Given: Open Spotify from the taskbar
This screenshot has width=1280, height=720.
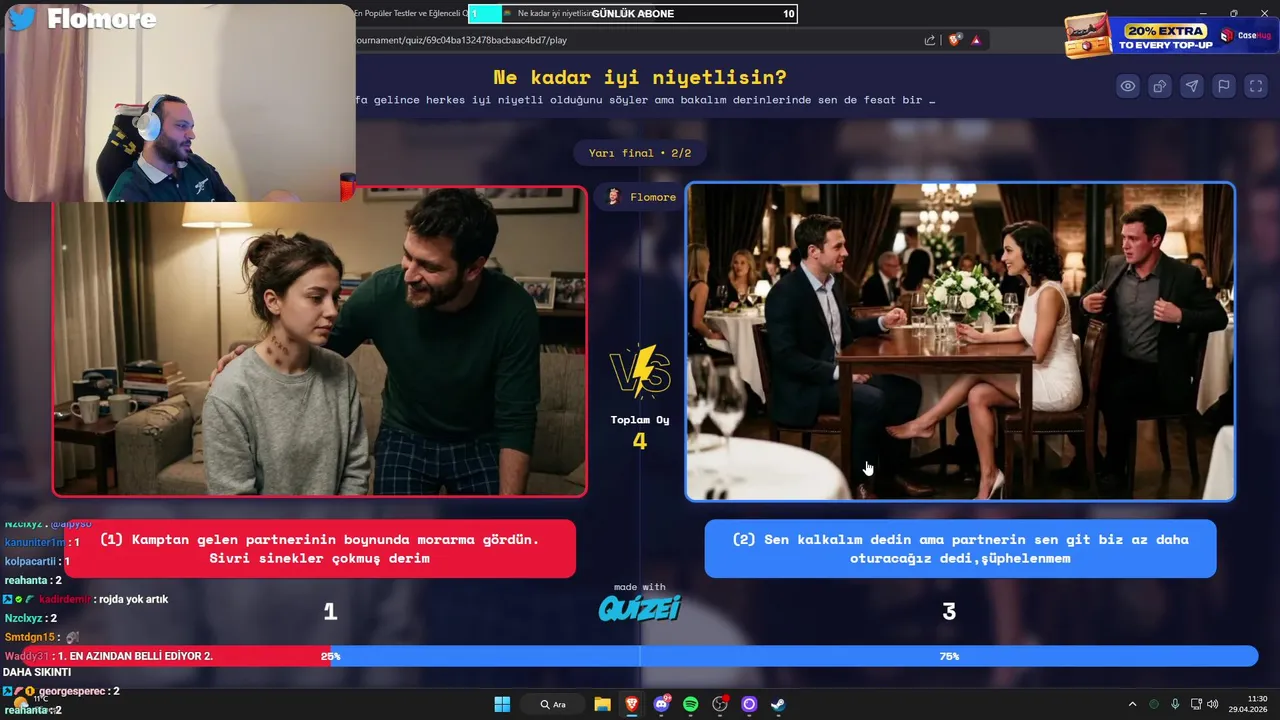Looking at the screenshot, I should [x=690, y=704].
